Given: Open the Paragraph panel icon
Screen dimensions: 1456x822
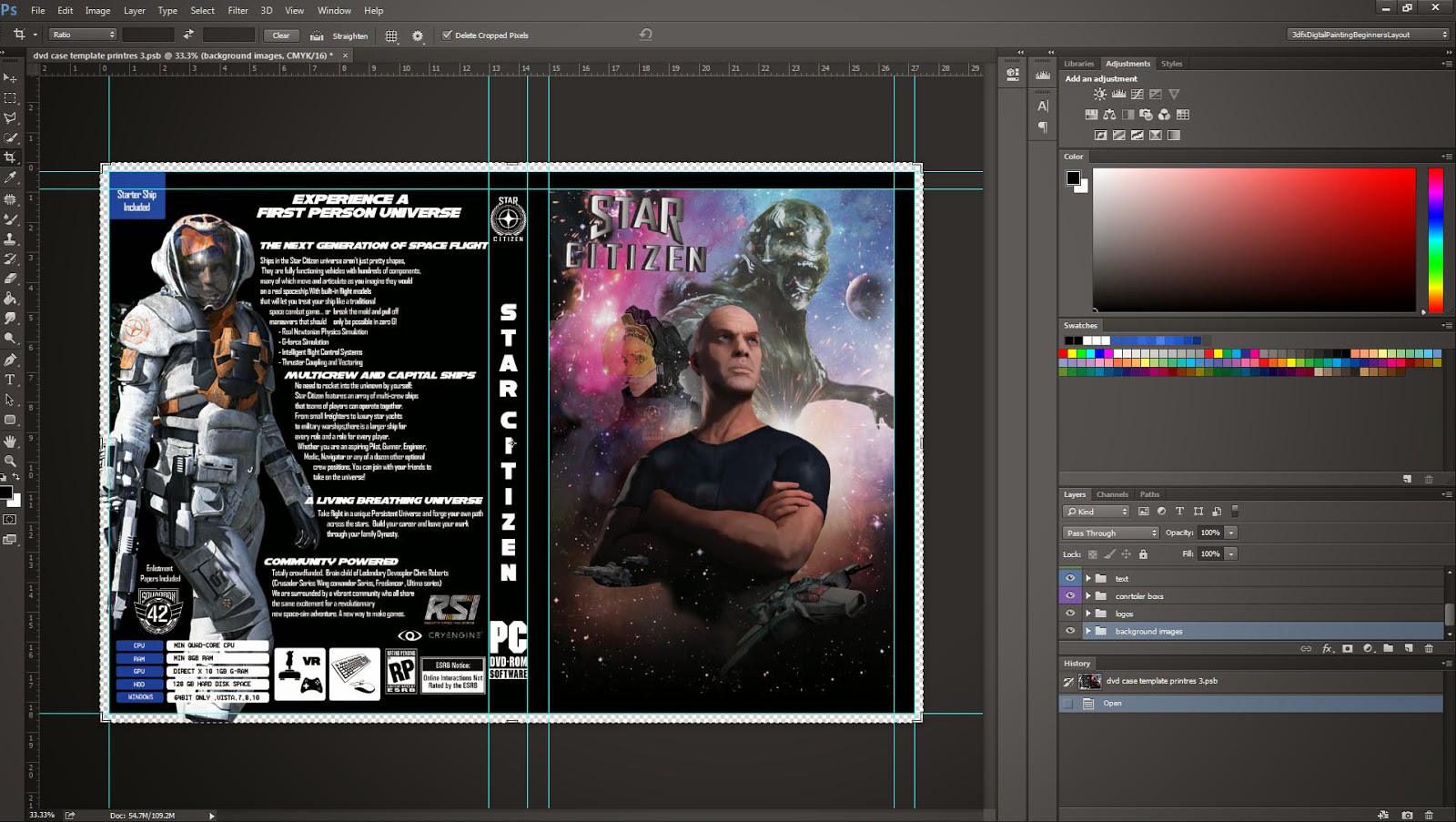Looking at the screenshot, I should tap(1043, 127).
